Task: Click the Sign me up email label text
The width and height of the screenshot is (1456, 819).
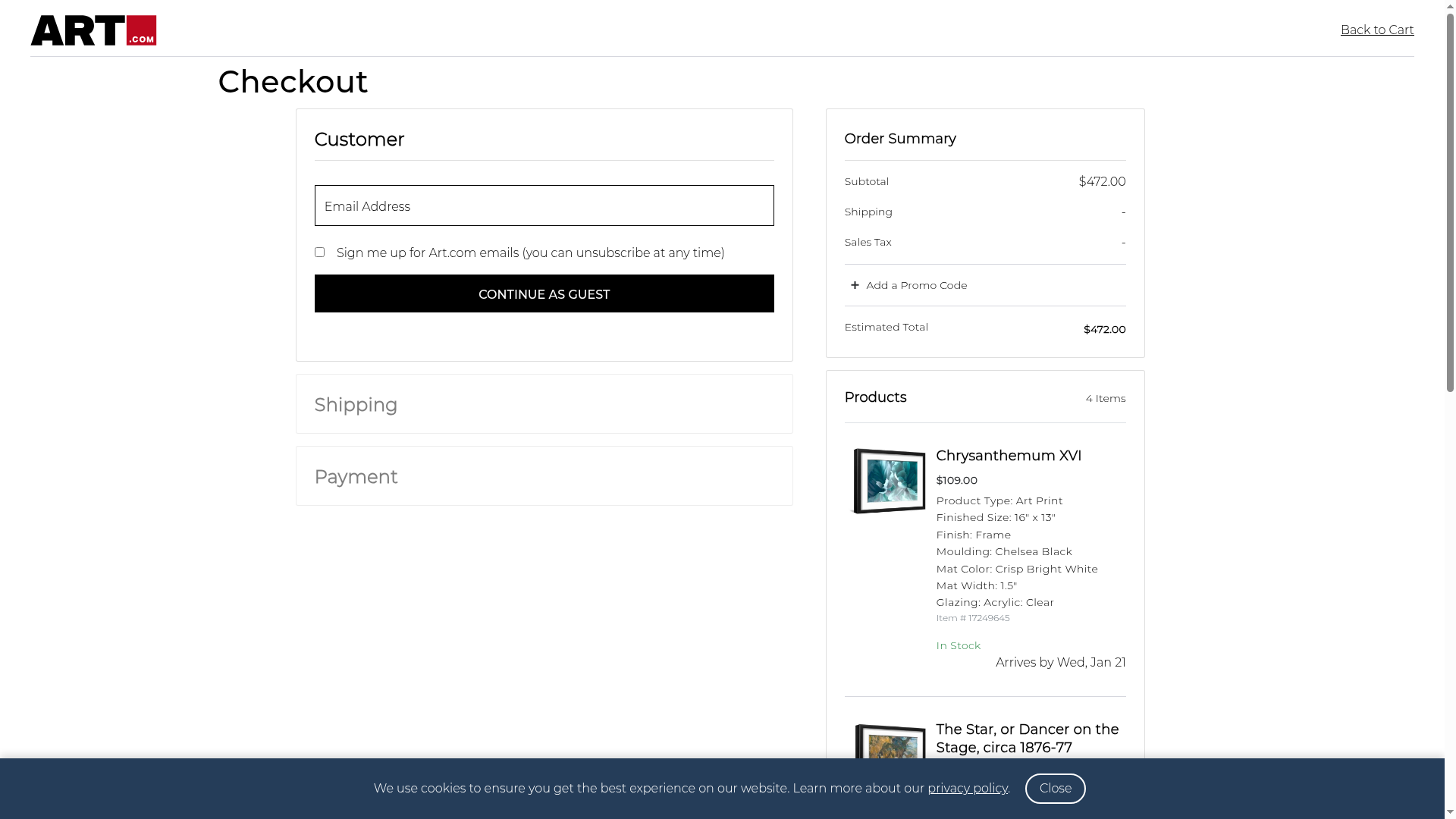Action: [x=530, y=253]
